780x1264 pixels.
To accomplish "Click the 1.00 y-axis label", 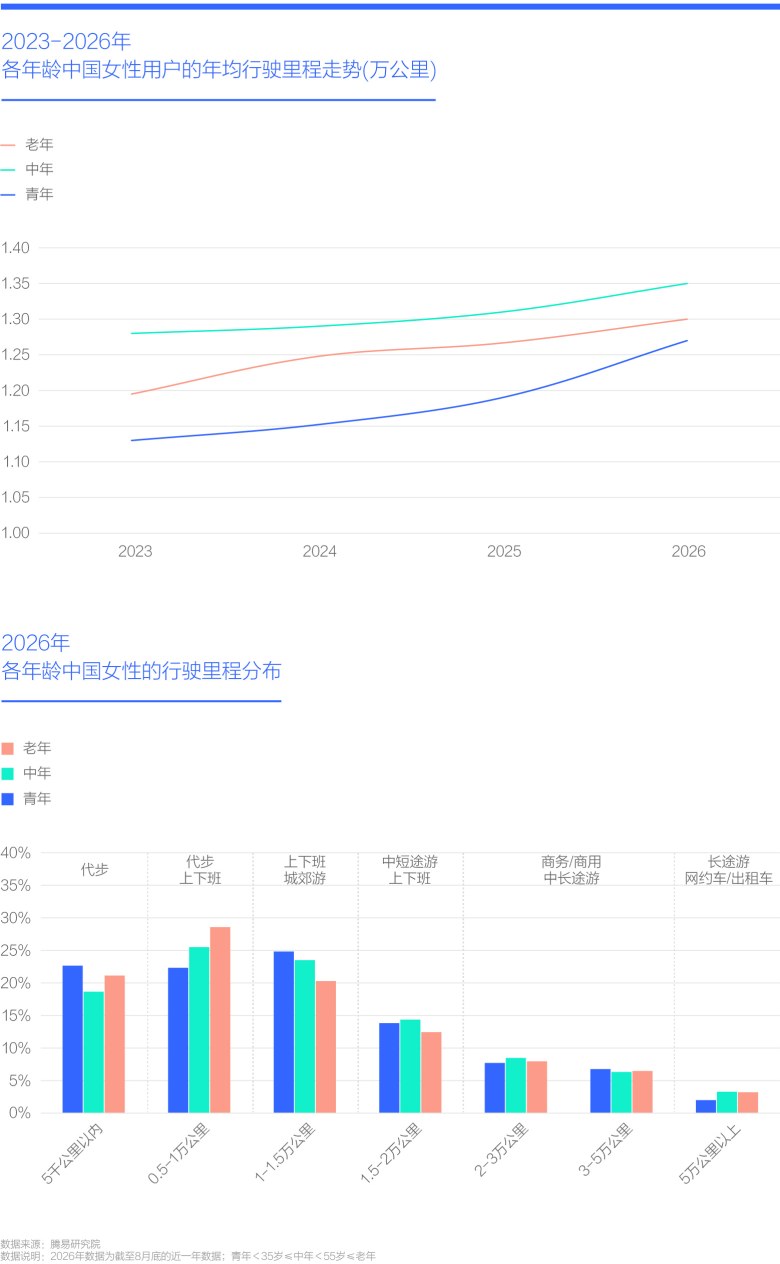I will click(16, 533).
